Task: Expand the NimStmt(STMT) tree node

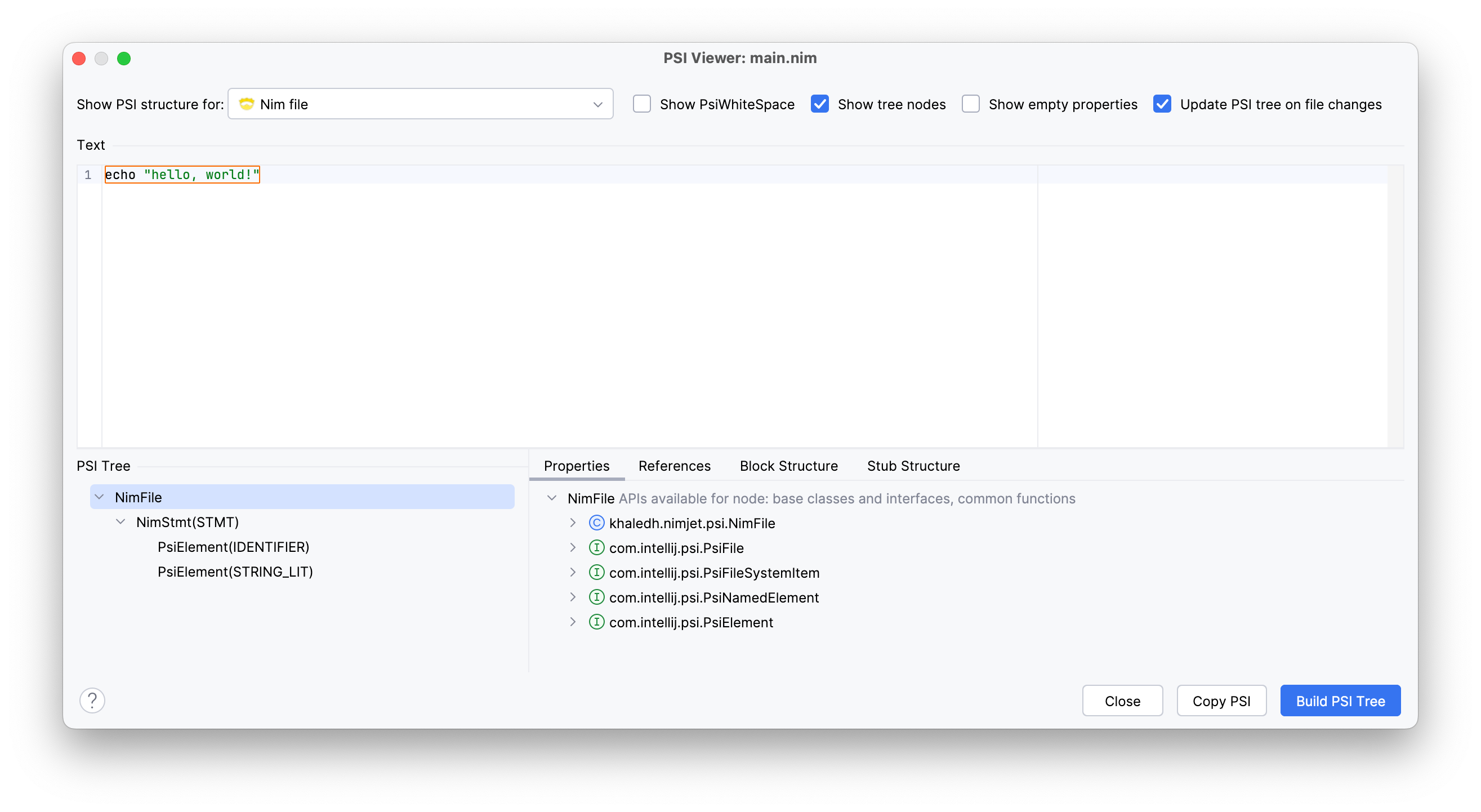Action: tap(119, 521)
